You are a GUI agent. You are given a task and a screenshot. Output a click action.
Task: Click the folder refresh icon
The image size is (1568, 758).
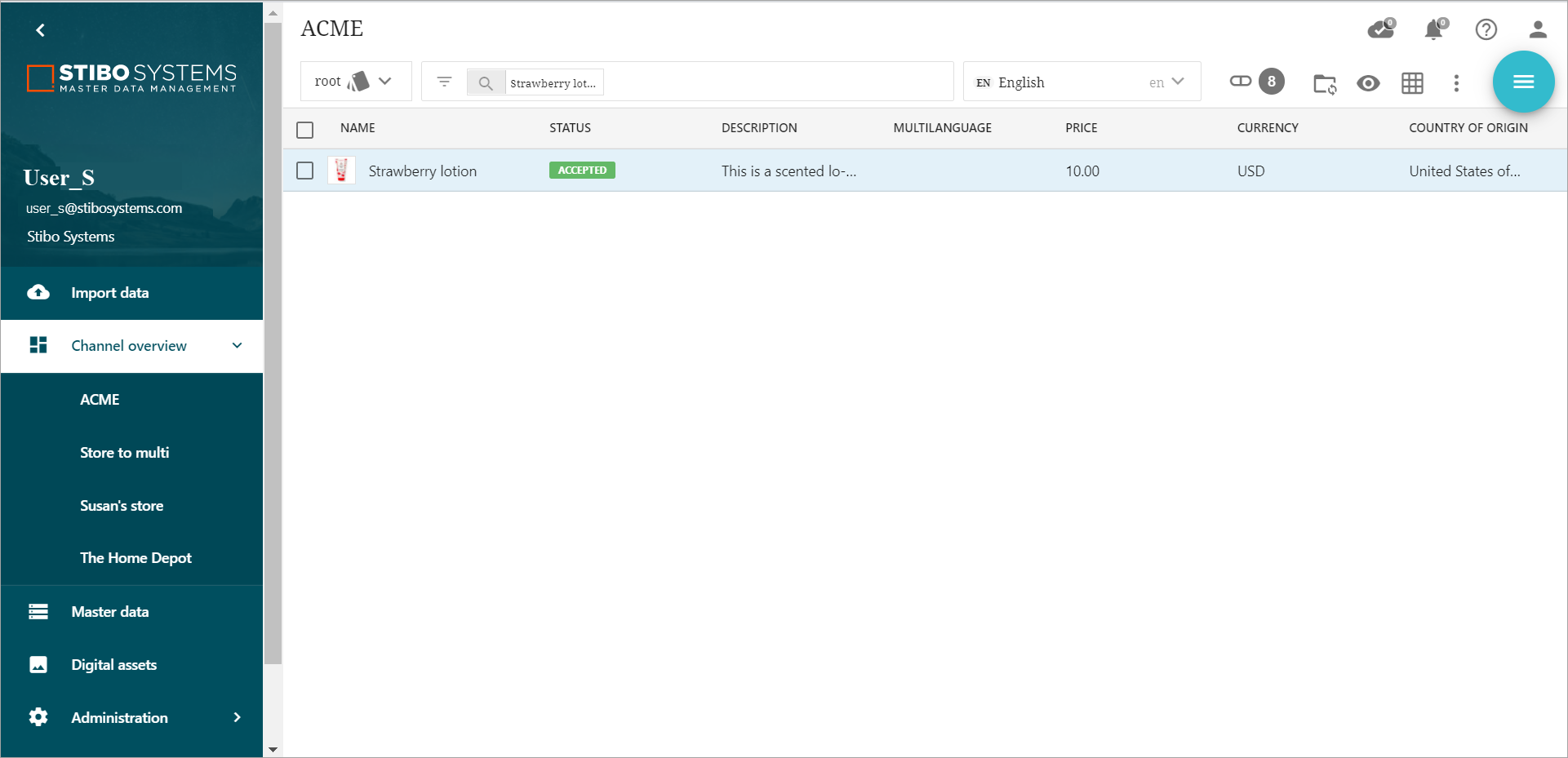pyautogui.click(x=1324, y=83)
